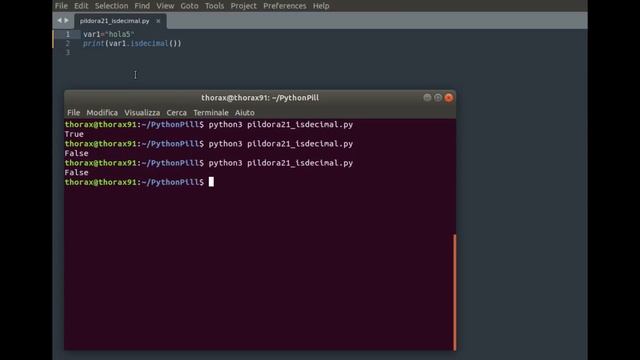Click line number 3 in the gutter
Image resolution: width=640 pixels, height=360 pixels.
[68, 52]
